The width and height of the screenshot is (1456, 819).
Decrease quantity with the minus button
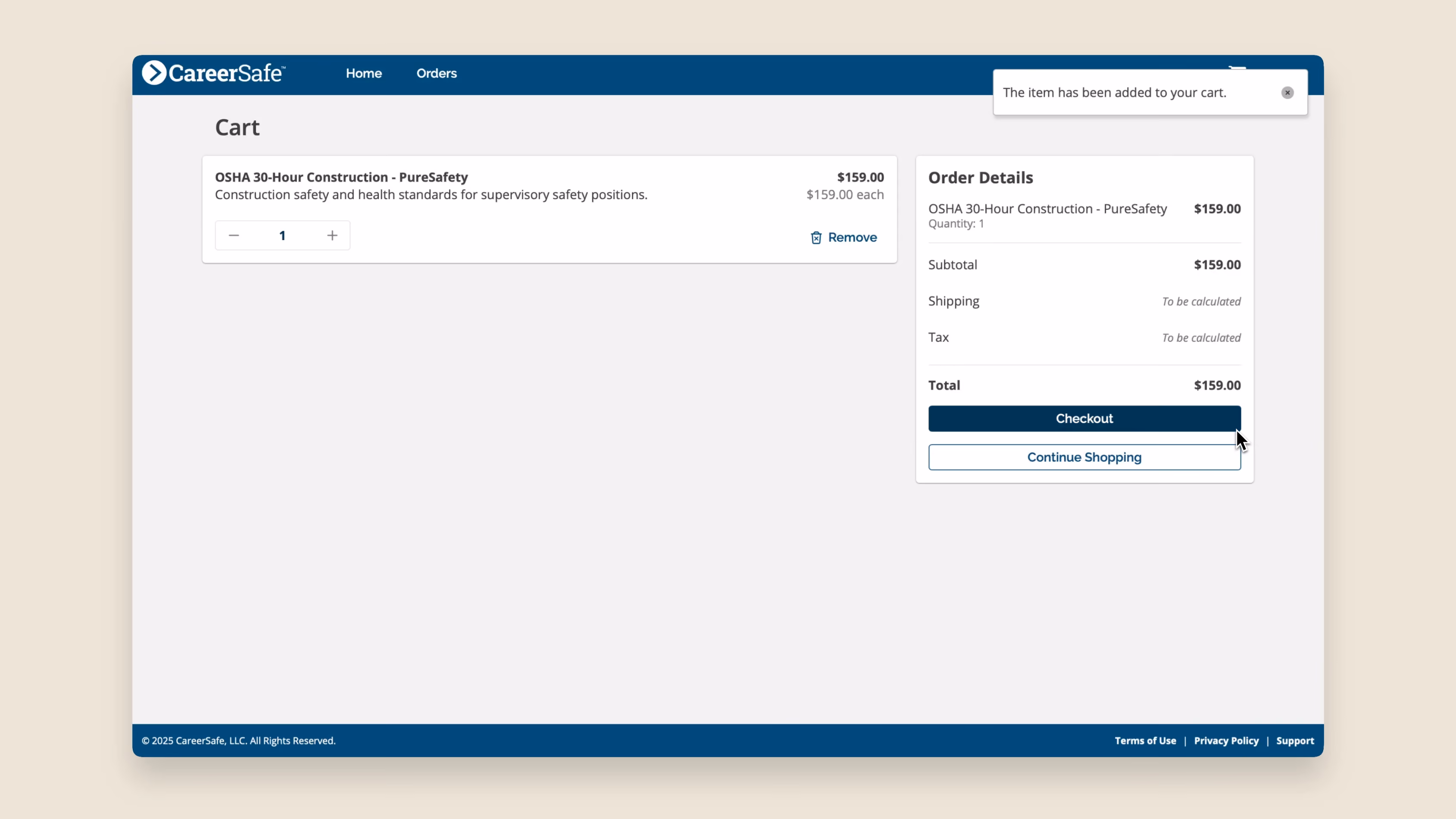234,235
